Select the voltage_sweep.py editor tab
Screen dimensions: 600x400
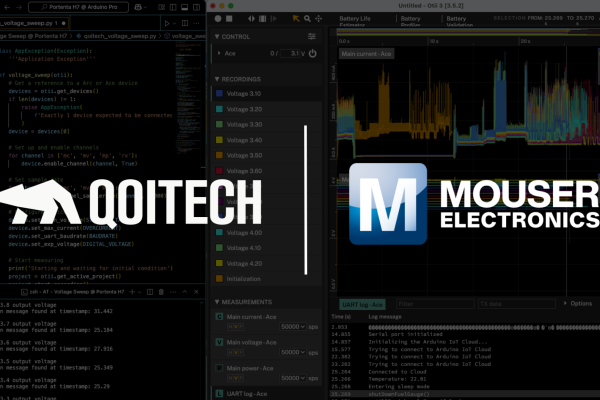tap(34, 23)
